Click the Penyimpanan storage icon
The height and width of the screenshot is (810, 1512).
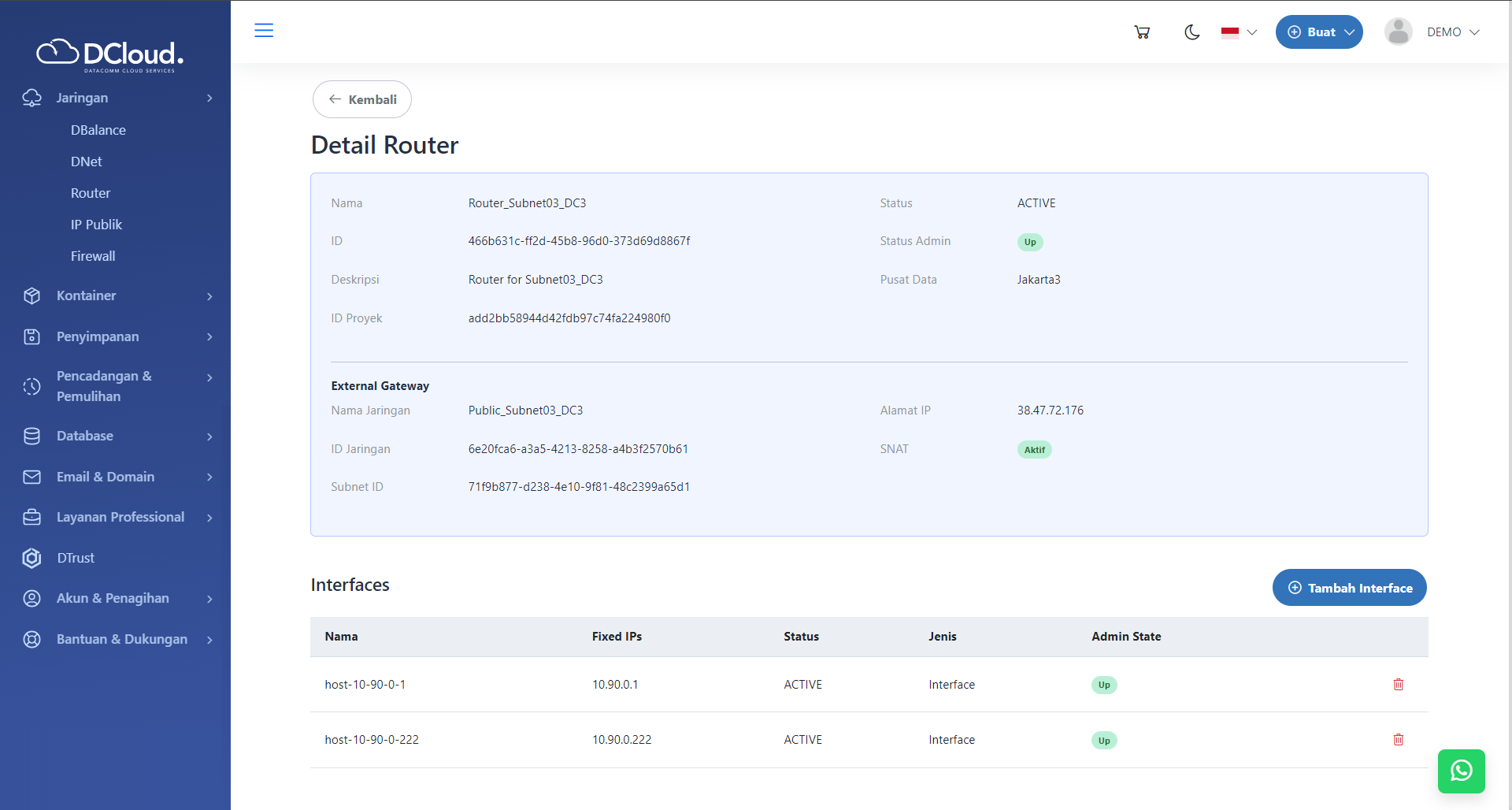(x=31, y=336)
